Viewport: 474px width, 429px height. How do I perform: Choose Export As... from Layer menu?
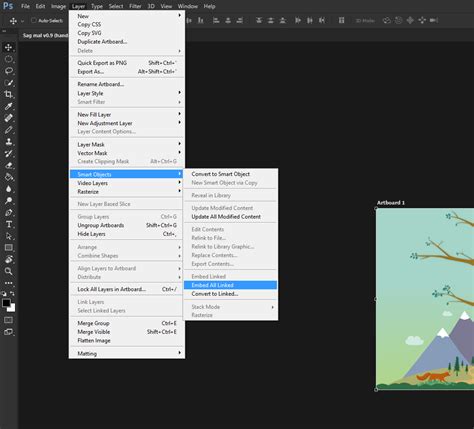[127, 71]
